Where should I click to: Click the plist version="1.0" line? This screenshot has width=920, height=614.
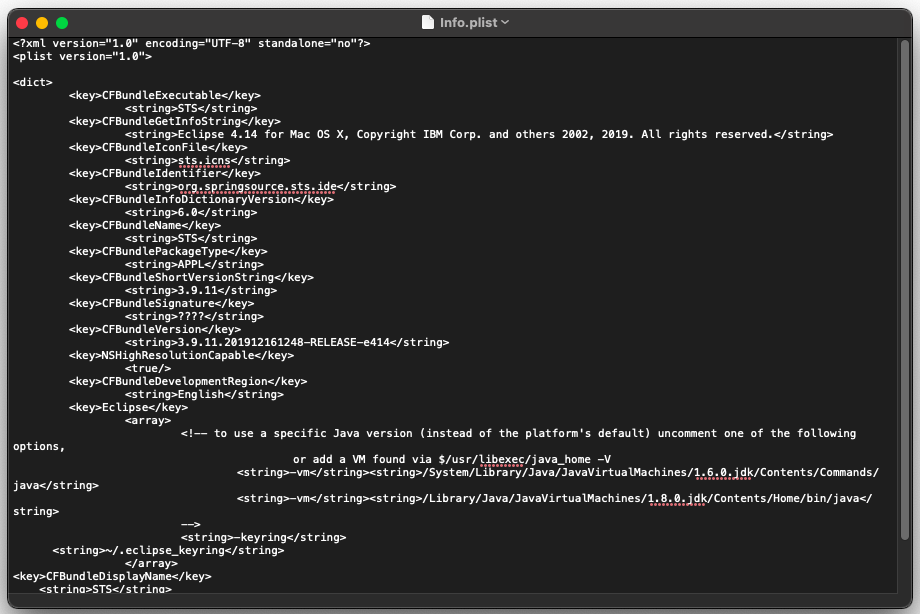pos(82,56)
